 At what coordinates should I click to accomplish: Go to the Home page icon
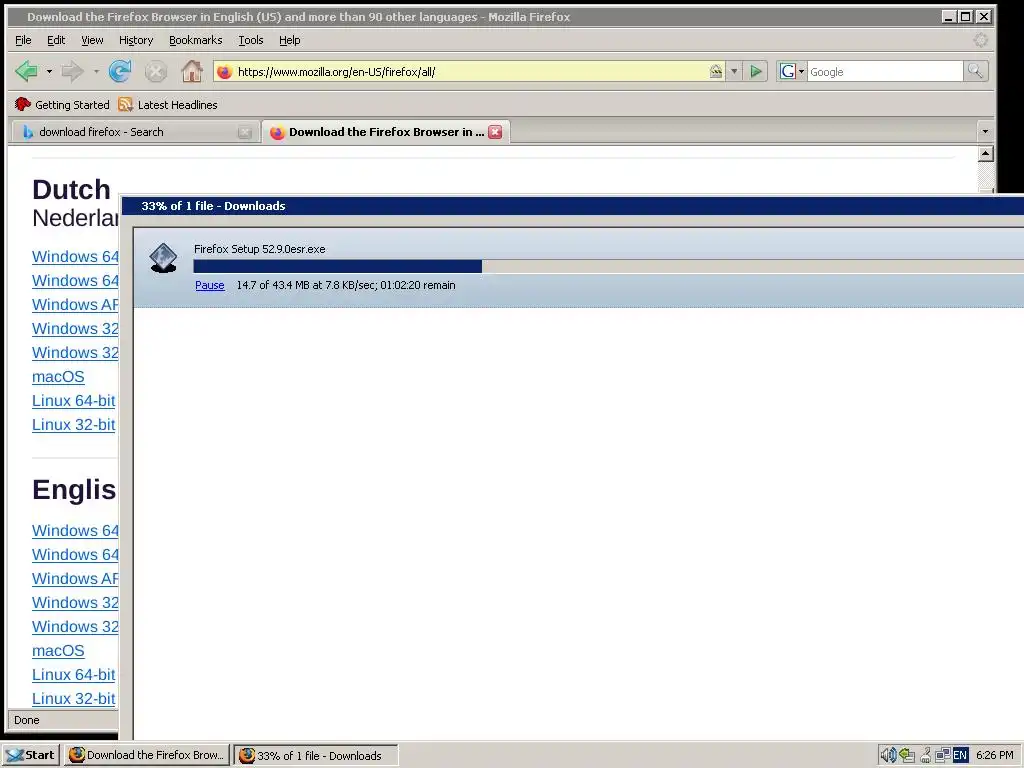191,71
